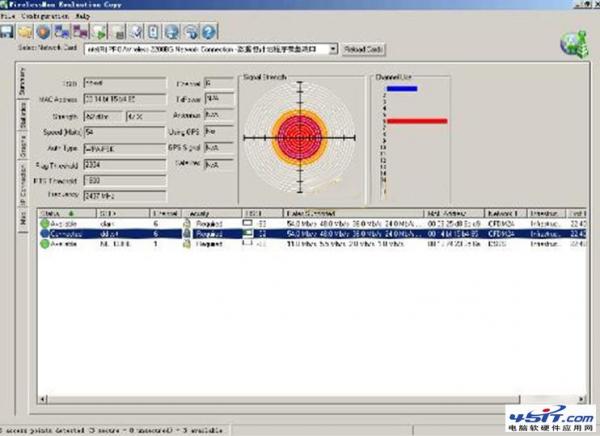Click the Auth Type field

click(x=125, y=149)
